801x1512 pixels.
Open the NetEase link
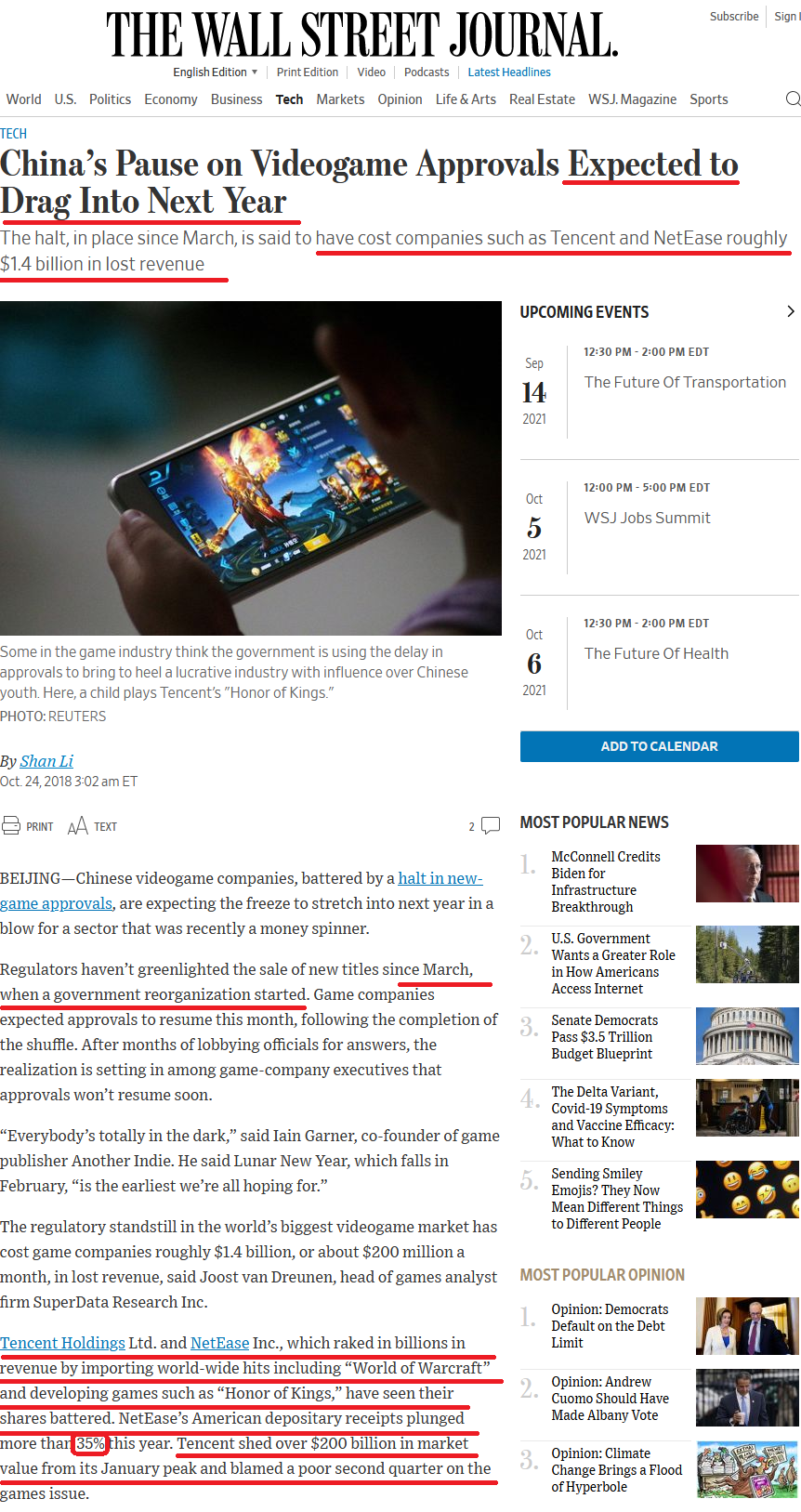point(219,1343)
